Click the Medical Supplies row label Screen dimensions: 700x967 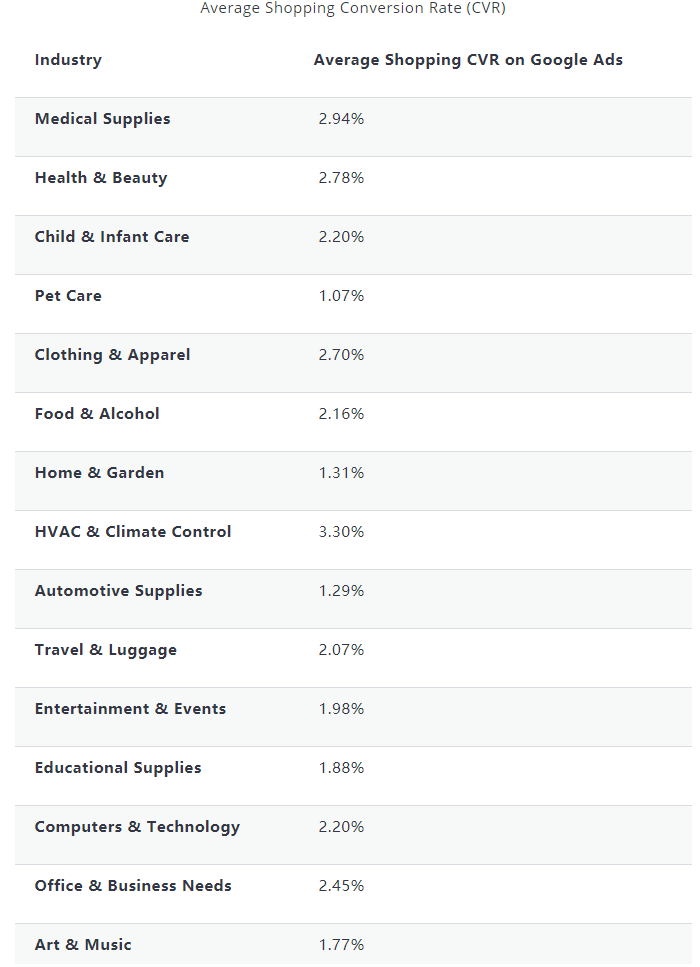[102, 119]
